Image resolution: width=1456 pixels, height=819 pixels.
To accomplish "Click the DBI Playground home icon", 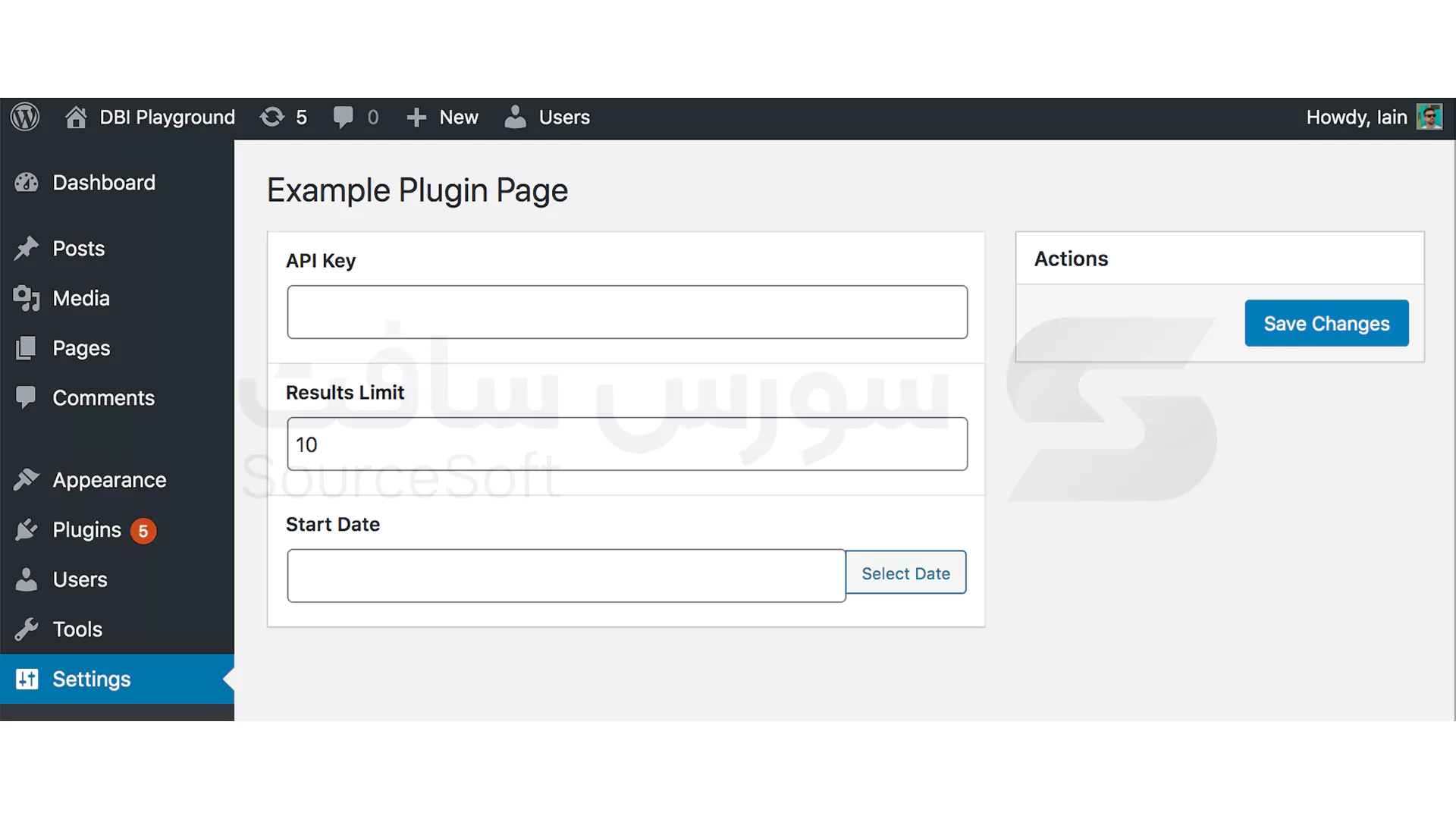I will [x=76, y=118].
